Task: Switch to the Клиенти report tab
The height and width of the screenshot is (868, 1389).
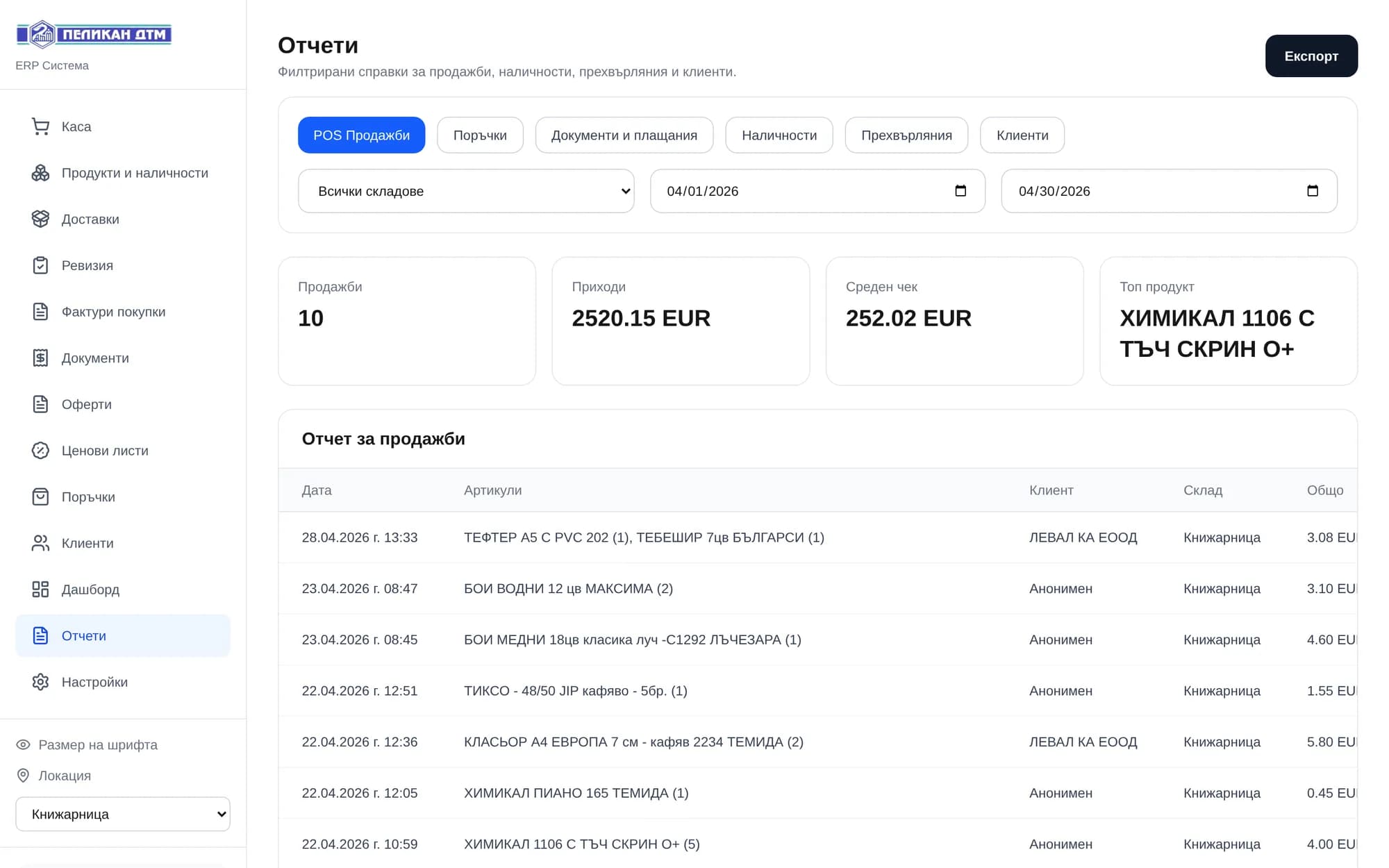Action: coord(1022,135)
